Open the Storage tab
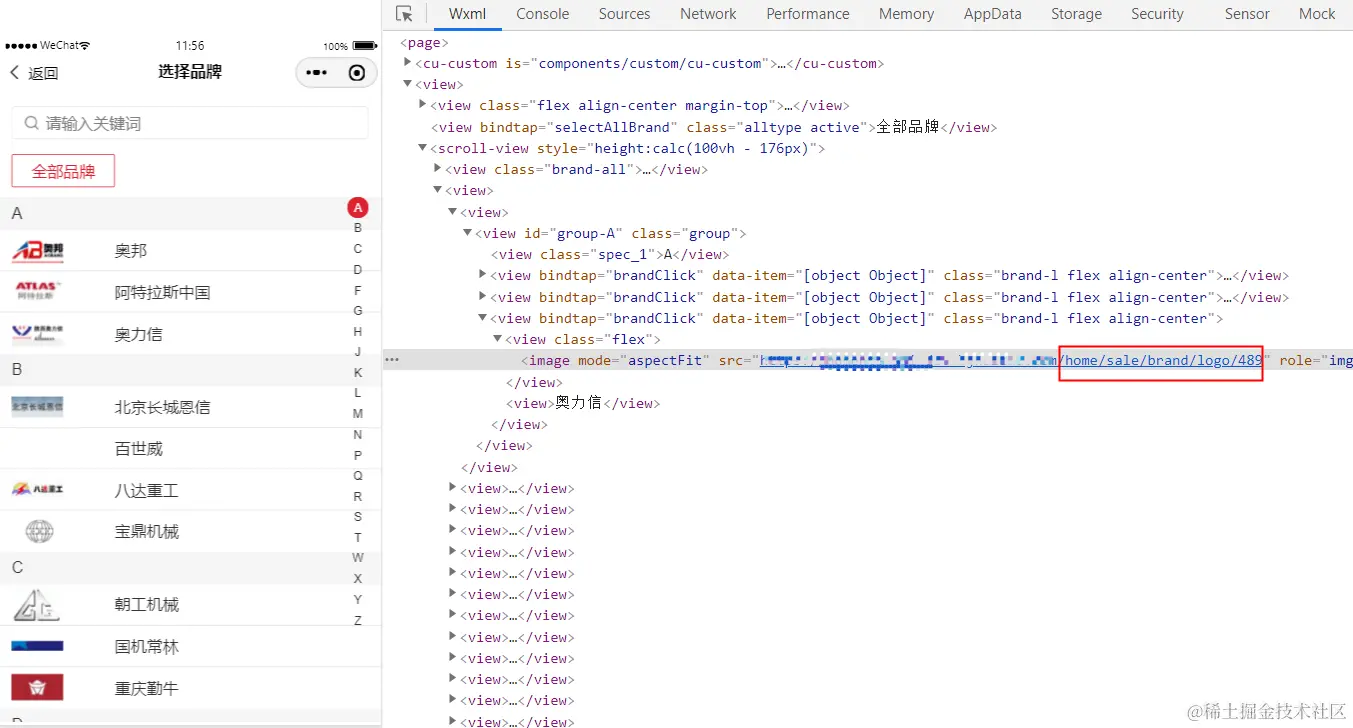This screenshot has width=1353, height=728. [1076, 14]
